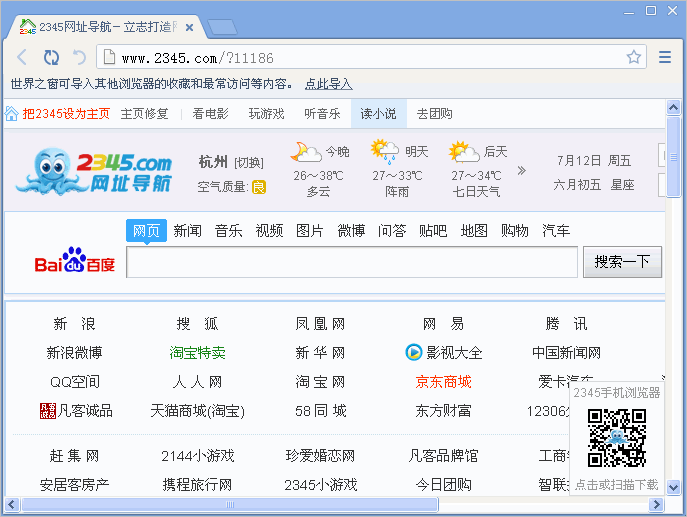Reload the page with the refresh icon
Screen dimensions: 687x517
(x=51, y=57)
